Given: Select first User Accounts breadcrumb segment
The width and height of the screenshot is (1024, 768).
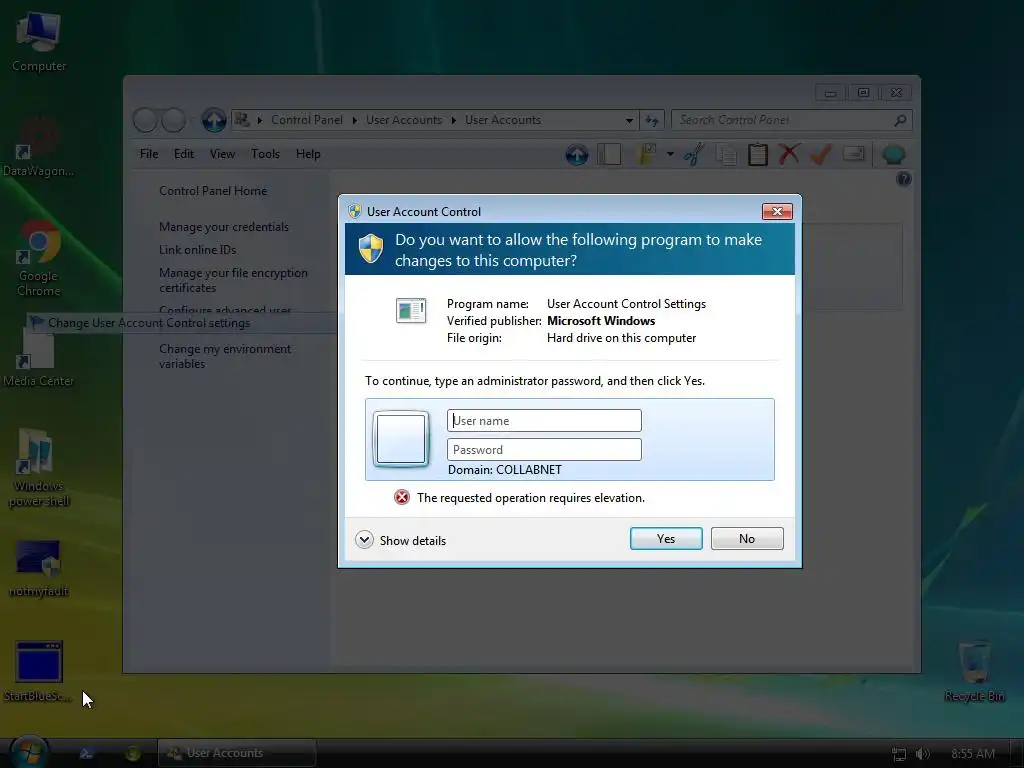Looking at the screenshot, I should pos(404,120).
